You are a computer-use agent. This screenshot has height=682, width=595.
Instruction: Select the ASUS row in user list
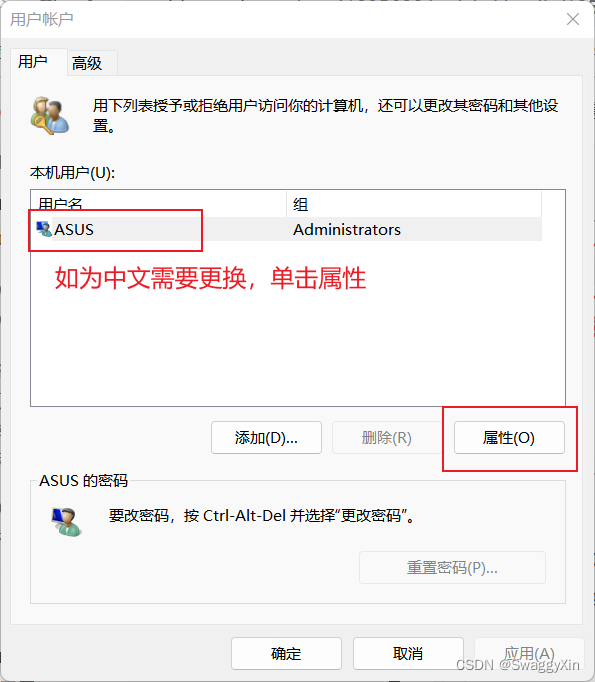click(x=288, y=229)
